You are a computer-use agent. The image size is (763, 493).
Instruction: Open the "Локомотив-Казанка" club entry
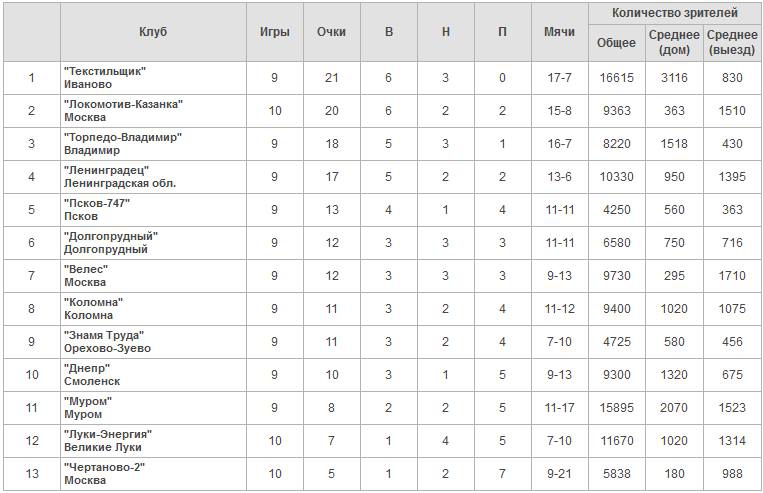pos(122,104)
